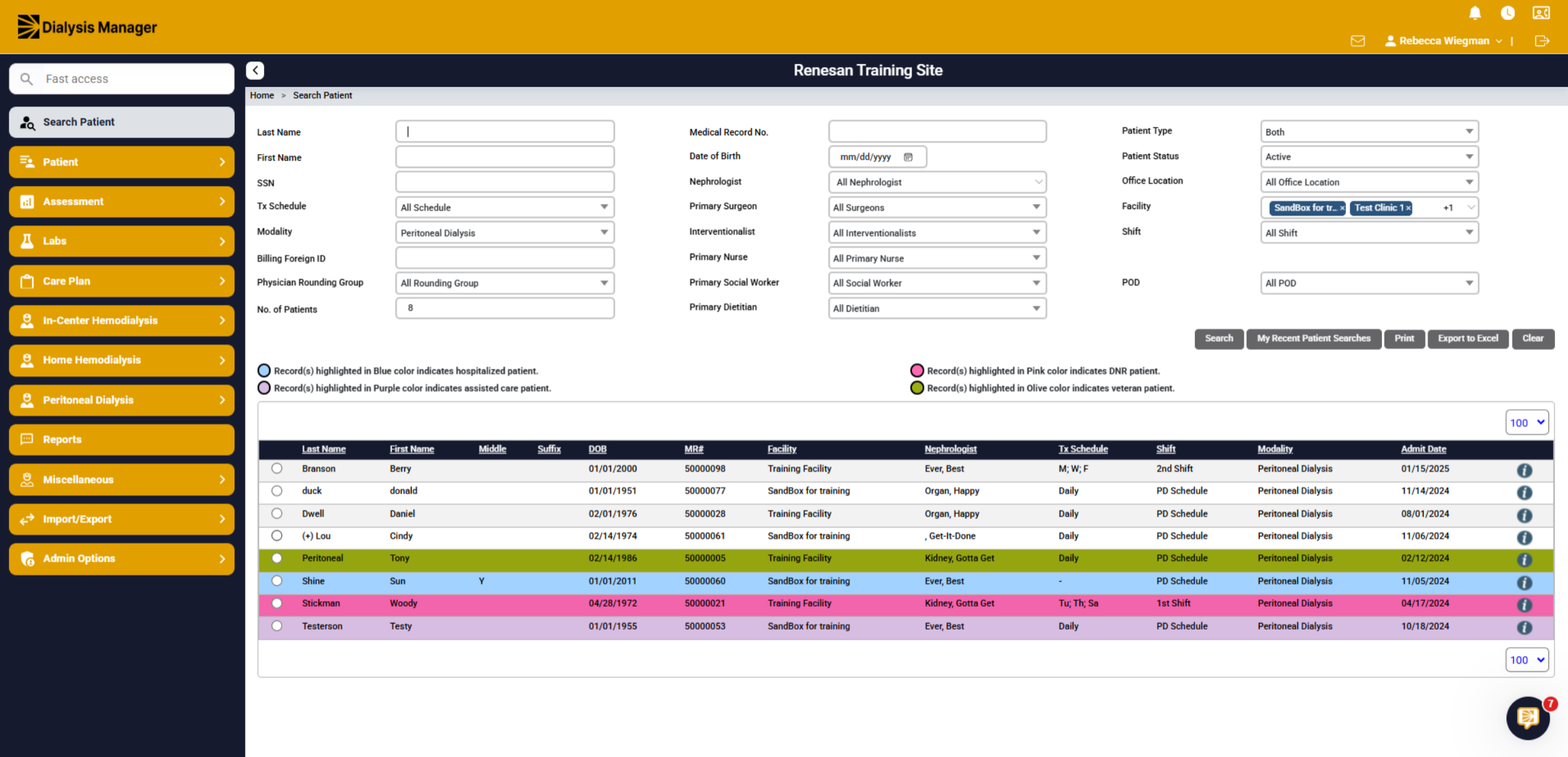Open the Reports sidebar menu item
Screen dimensions: 1568x757
point(122,440)
